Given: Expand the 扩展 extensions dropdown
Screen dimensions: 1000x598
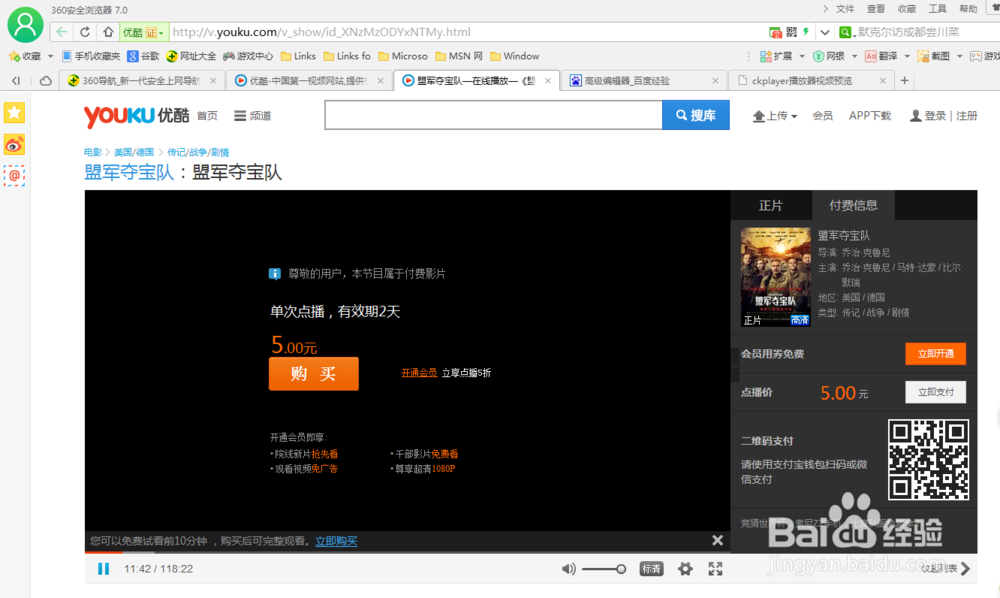Looking at the screenshot, I should (802, 56).
